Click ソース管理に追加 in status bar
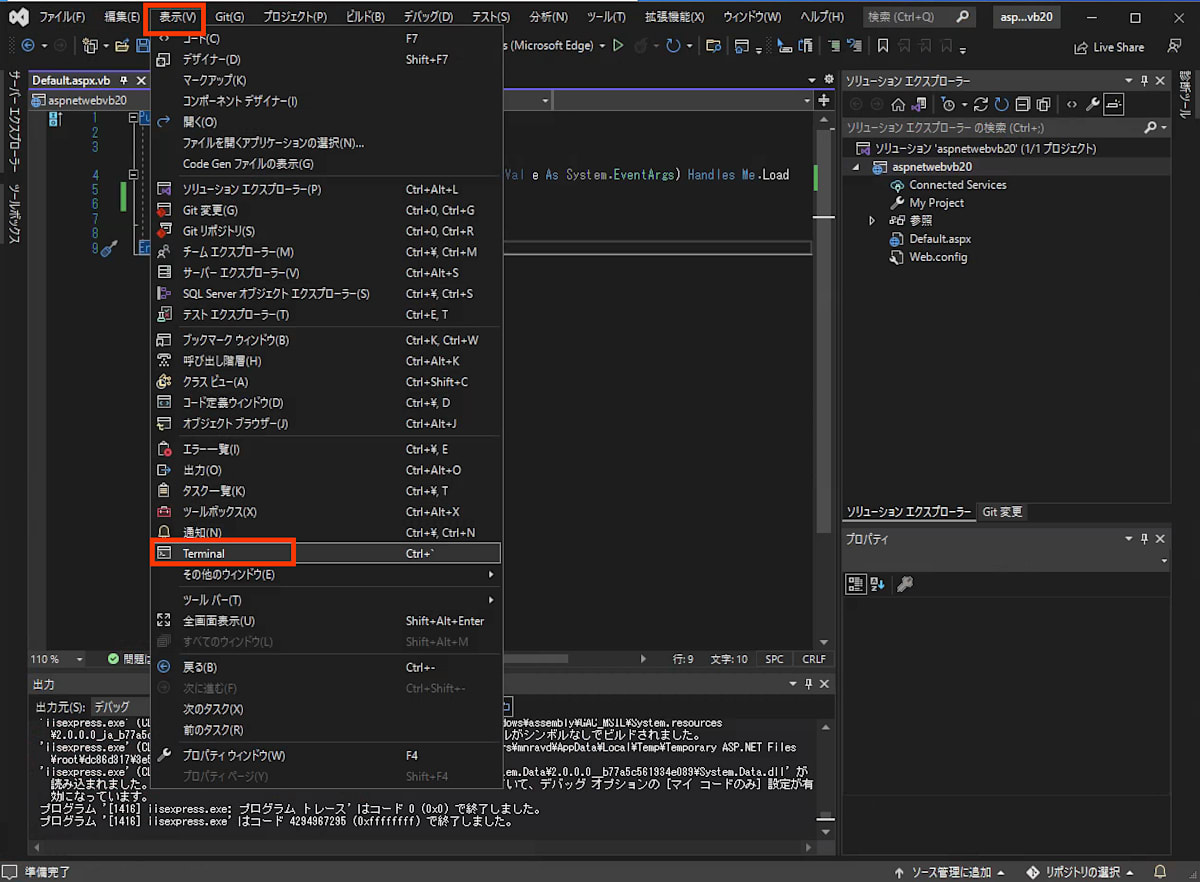Viewport: 1200px width, 882px height. click(950, 872)
